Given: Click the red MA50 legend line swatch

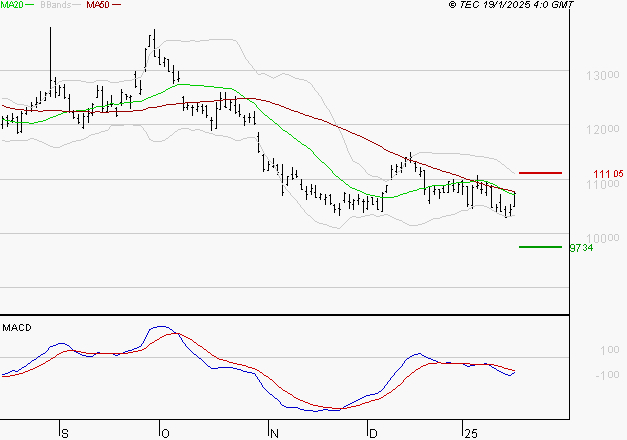Looking at the screenshot, I should click(x=117, y=6).
